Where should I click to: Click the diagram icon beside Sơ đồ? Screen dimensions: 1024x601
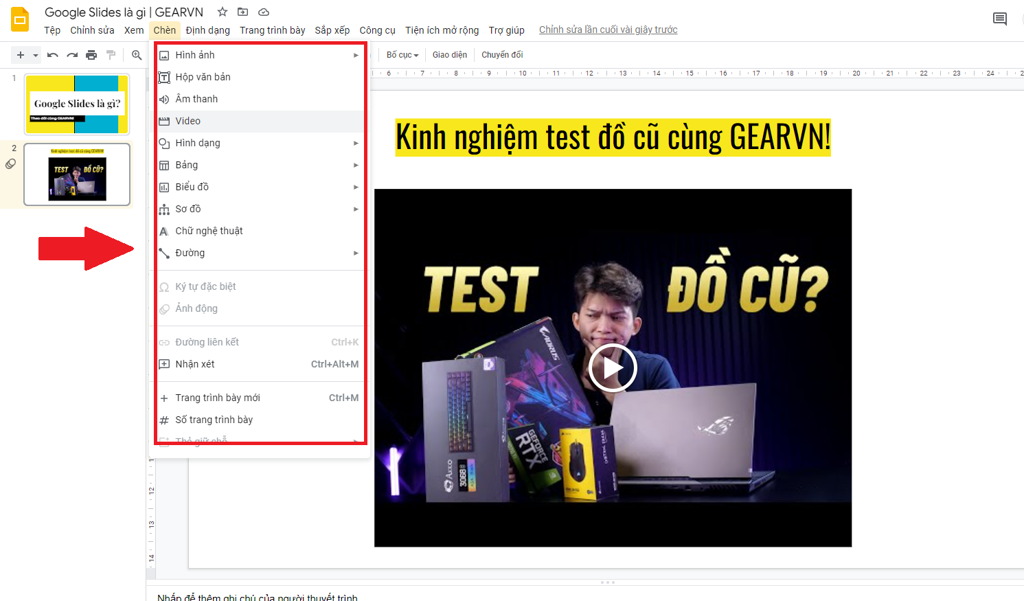(x=164, y=210)
